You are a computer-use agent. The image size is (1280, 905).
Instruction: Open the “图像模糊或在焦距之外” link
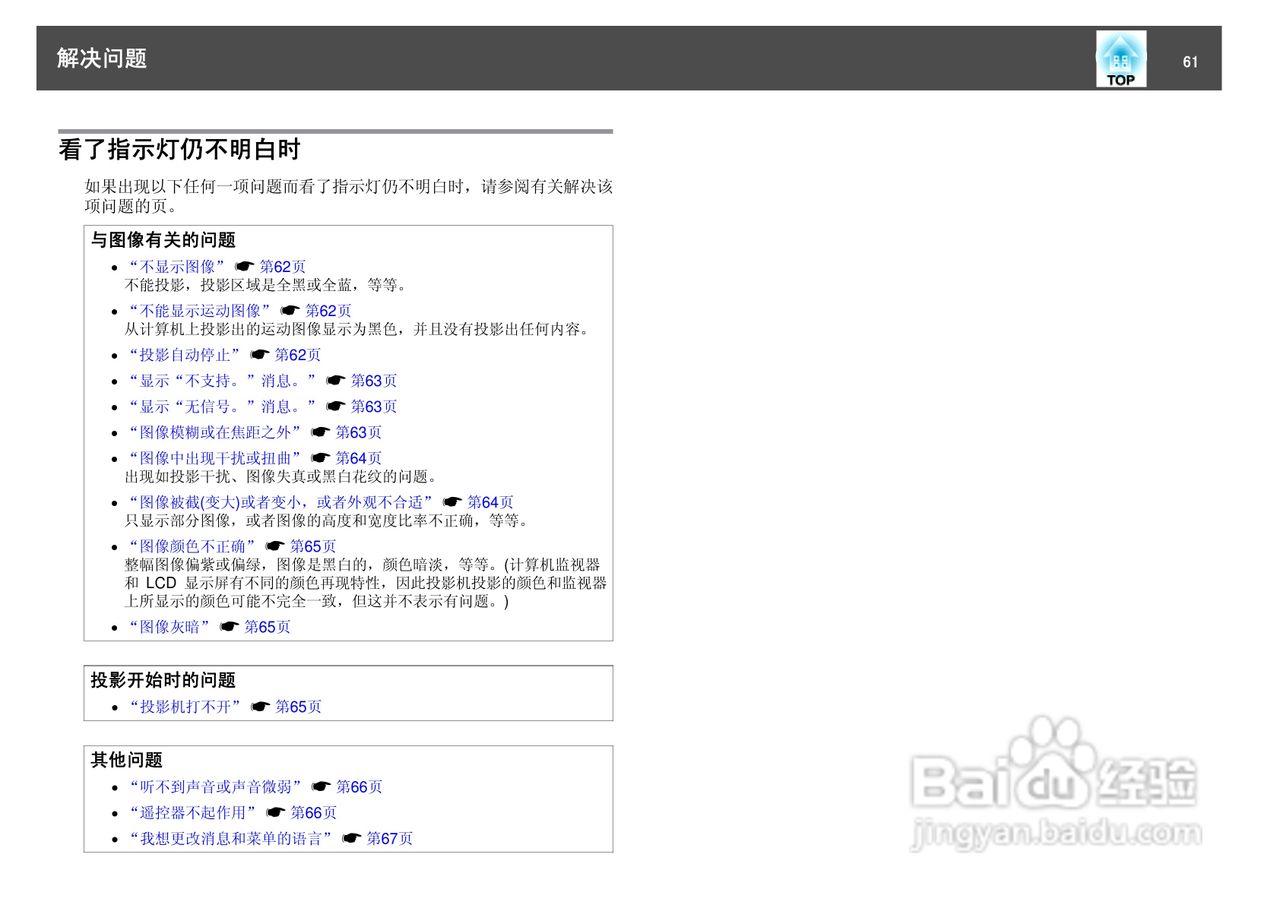(215, 433)
